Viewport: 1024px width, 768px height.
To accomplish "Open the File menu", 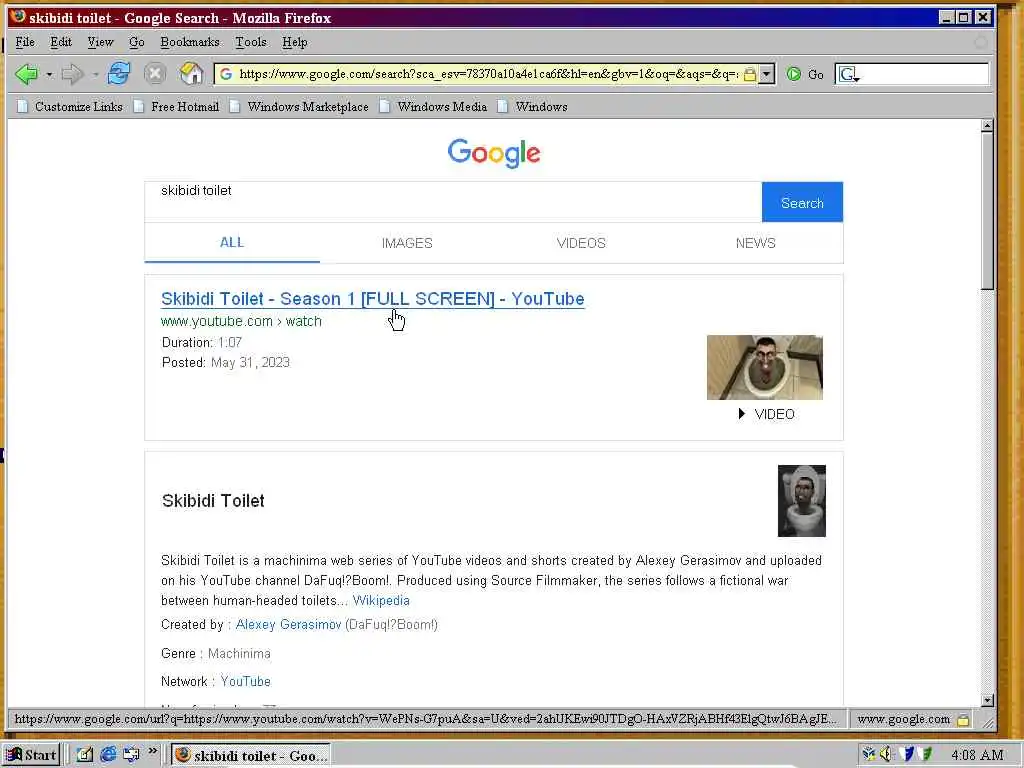I will click(x=25, y=42).
